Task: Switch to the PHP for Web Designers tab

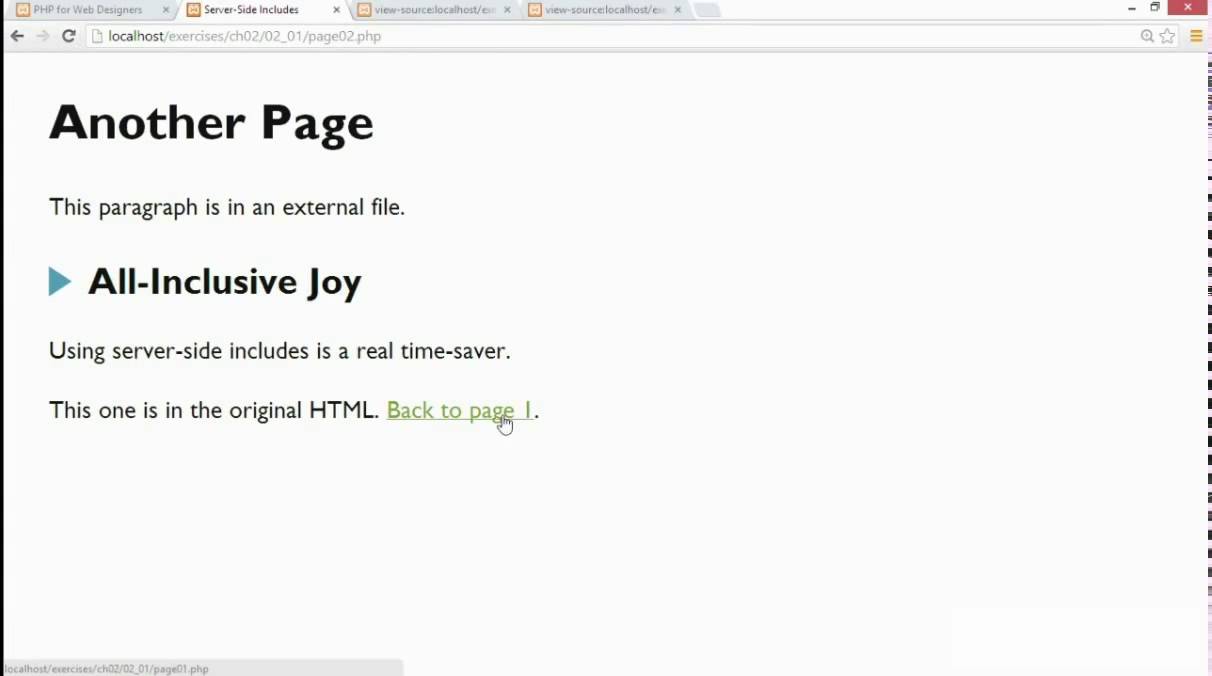Action: [x=88, y=10]
